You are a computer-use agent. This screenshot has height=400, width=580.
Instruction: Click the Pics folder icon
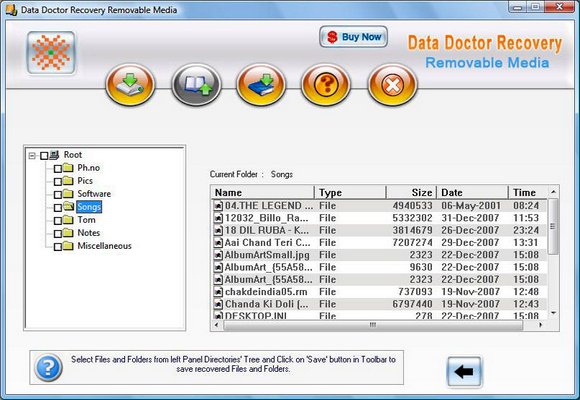(x=68, y=181)
